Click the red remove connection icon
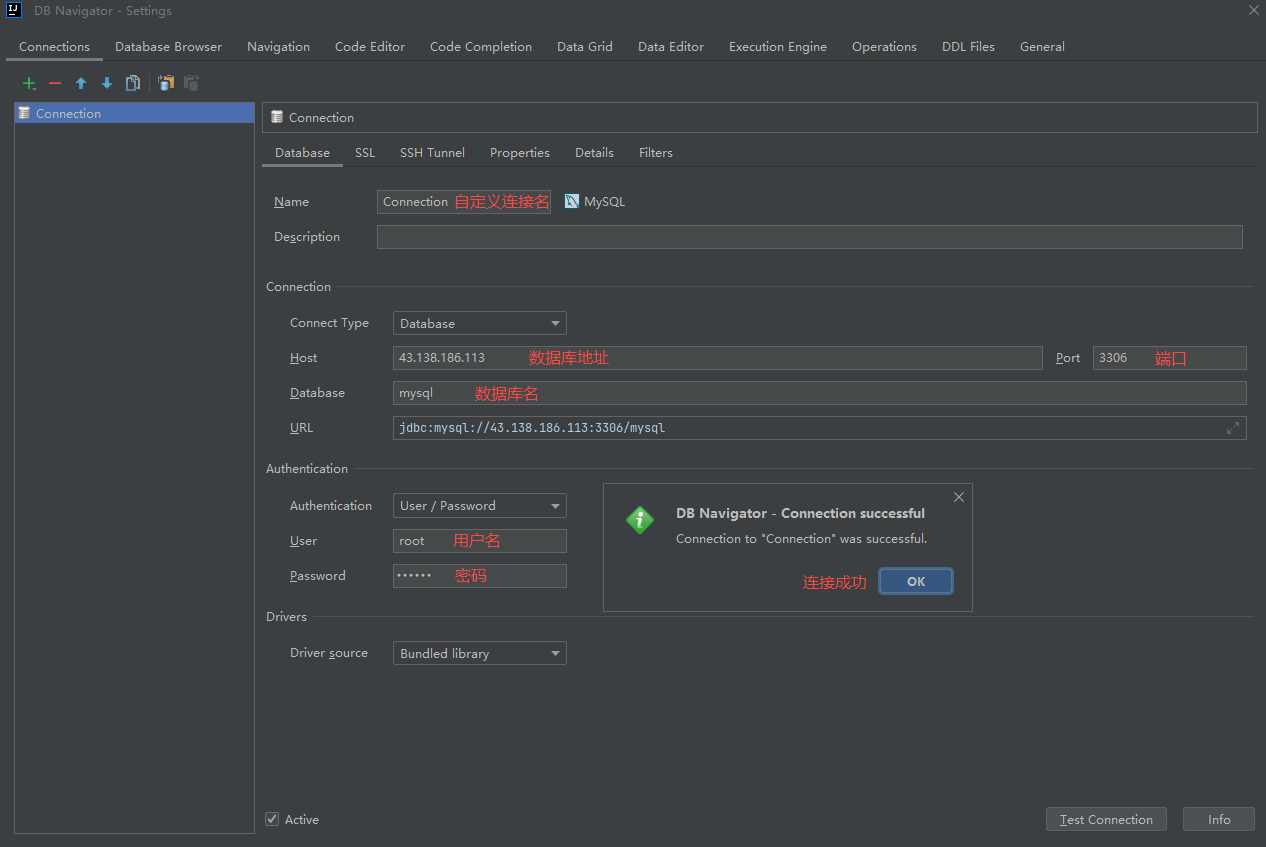 coord(55,83)
